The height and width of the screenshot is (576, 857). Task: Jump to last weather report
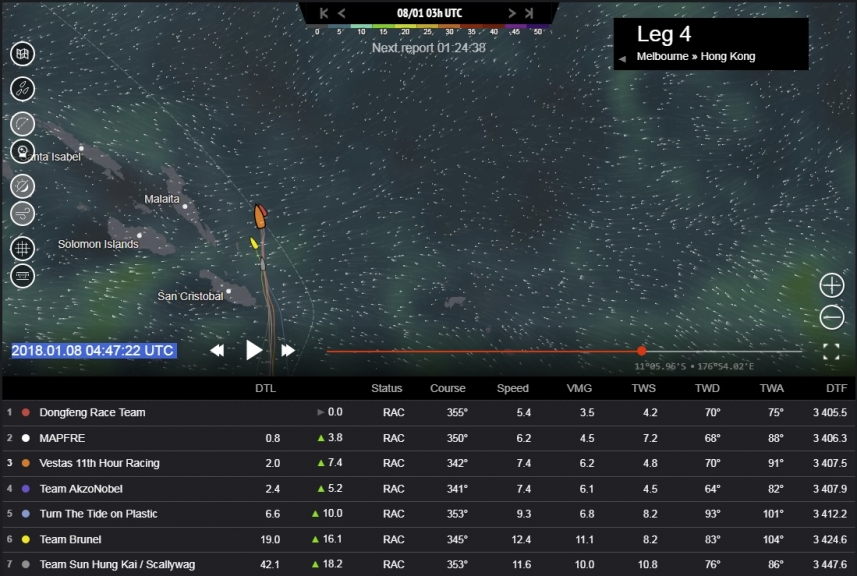529,13
